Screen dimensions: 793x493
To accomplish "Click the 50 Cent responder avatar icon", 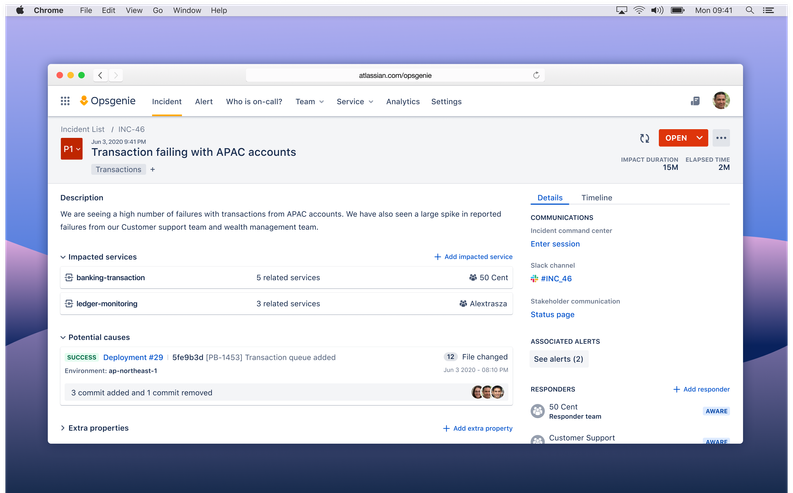I will (538, 411).
